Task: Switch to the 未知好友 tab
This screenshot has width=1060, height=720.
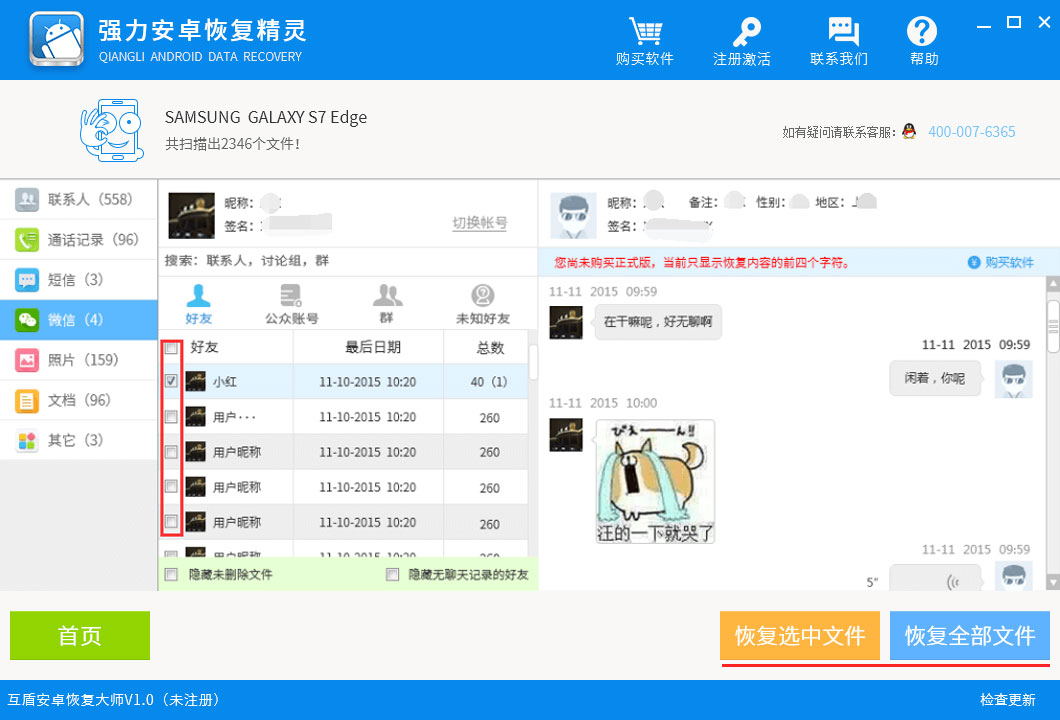Action: 483,304
